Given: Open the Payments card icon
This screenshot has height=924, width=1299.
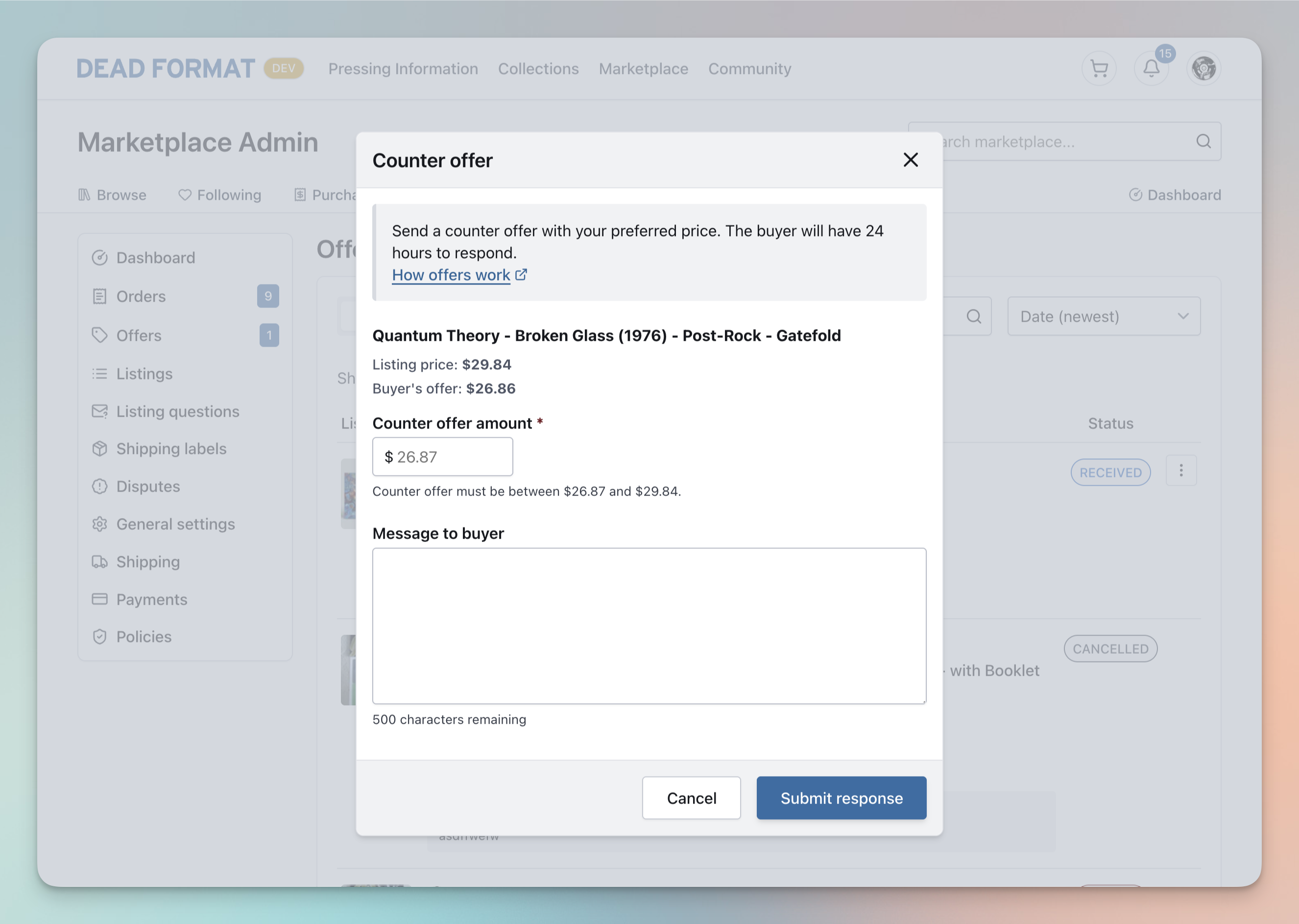Looking at the screenshot, I should pos(100,599).
